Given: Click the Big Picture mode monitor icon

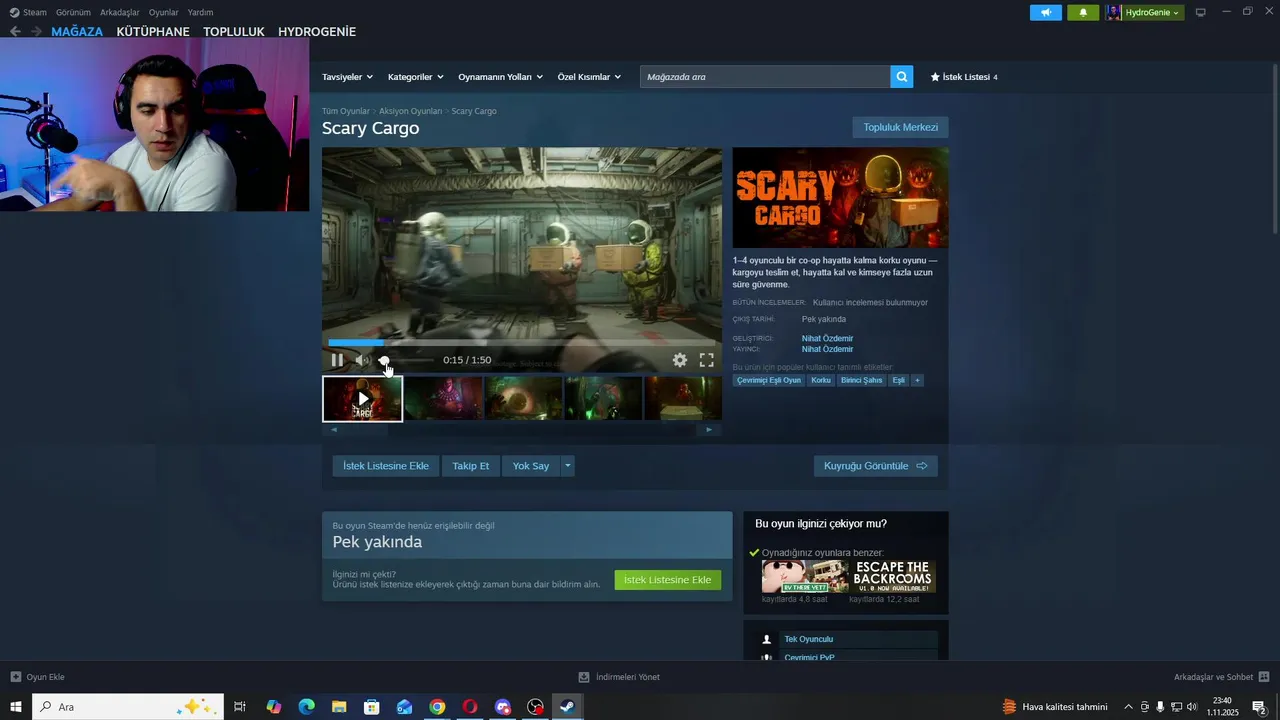Looking at the screenshot, I should point(1201,12).
